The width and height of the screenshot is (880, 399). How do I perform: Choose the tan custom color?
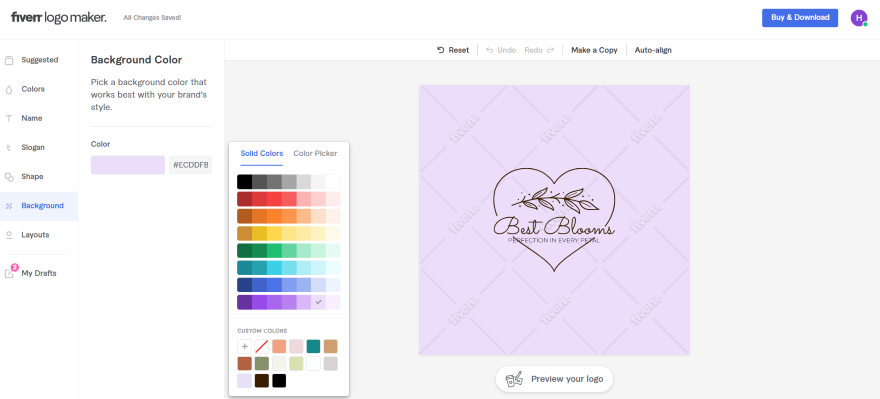pyautogui.click(x=331, y=346)
